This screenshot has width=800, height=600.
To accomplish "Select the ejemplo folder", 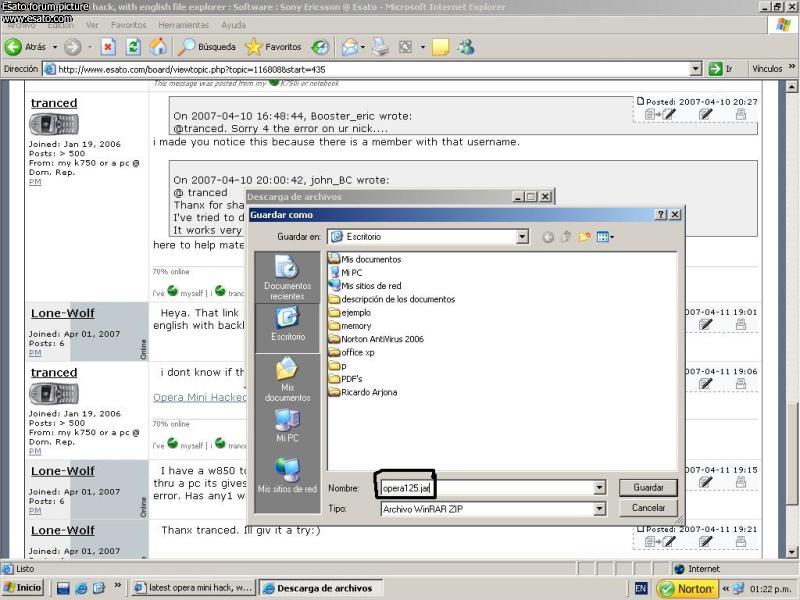I will point(350,312).
